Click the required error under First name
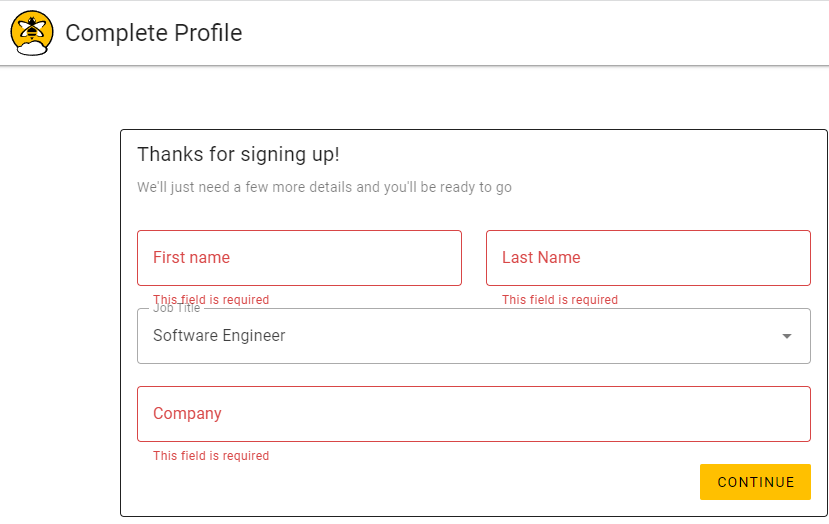829x524 pixels. [x=211, y=300]
